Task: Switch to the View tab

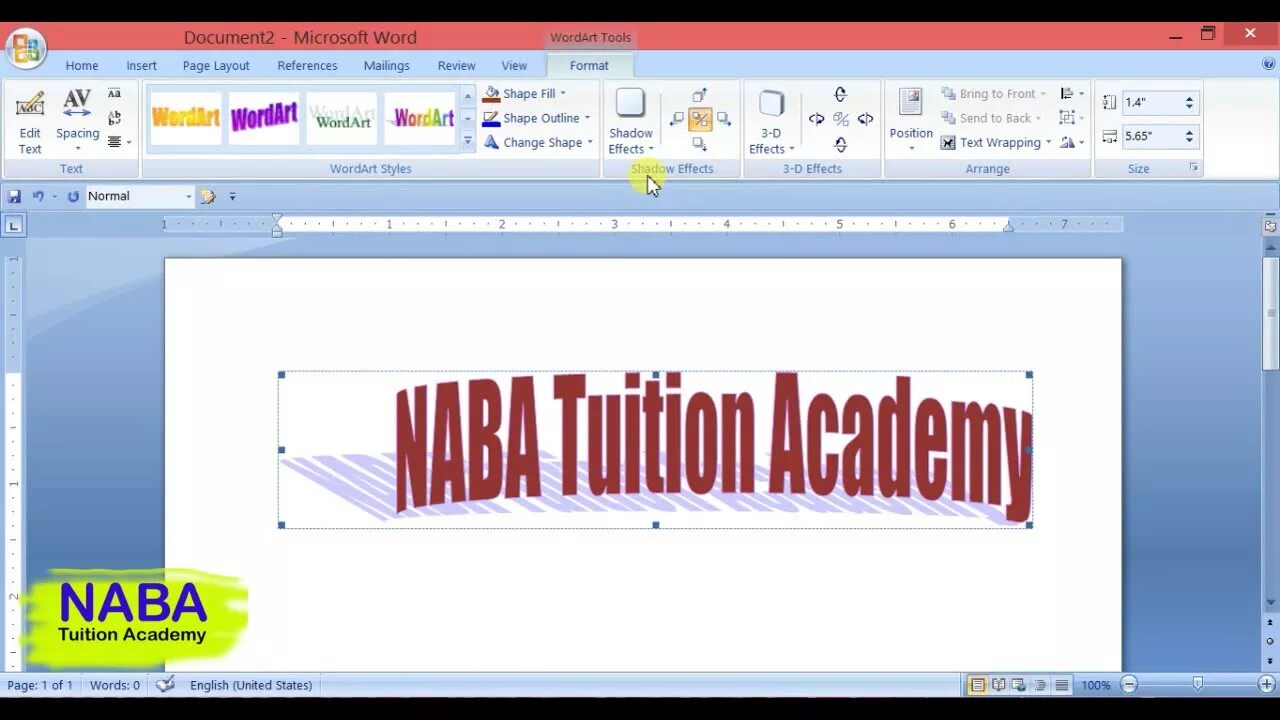Action: pos(514,65)
